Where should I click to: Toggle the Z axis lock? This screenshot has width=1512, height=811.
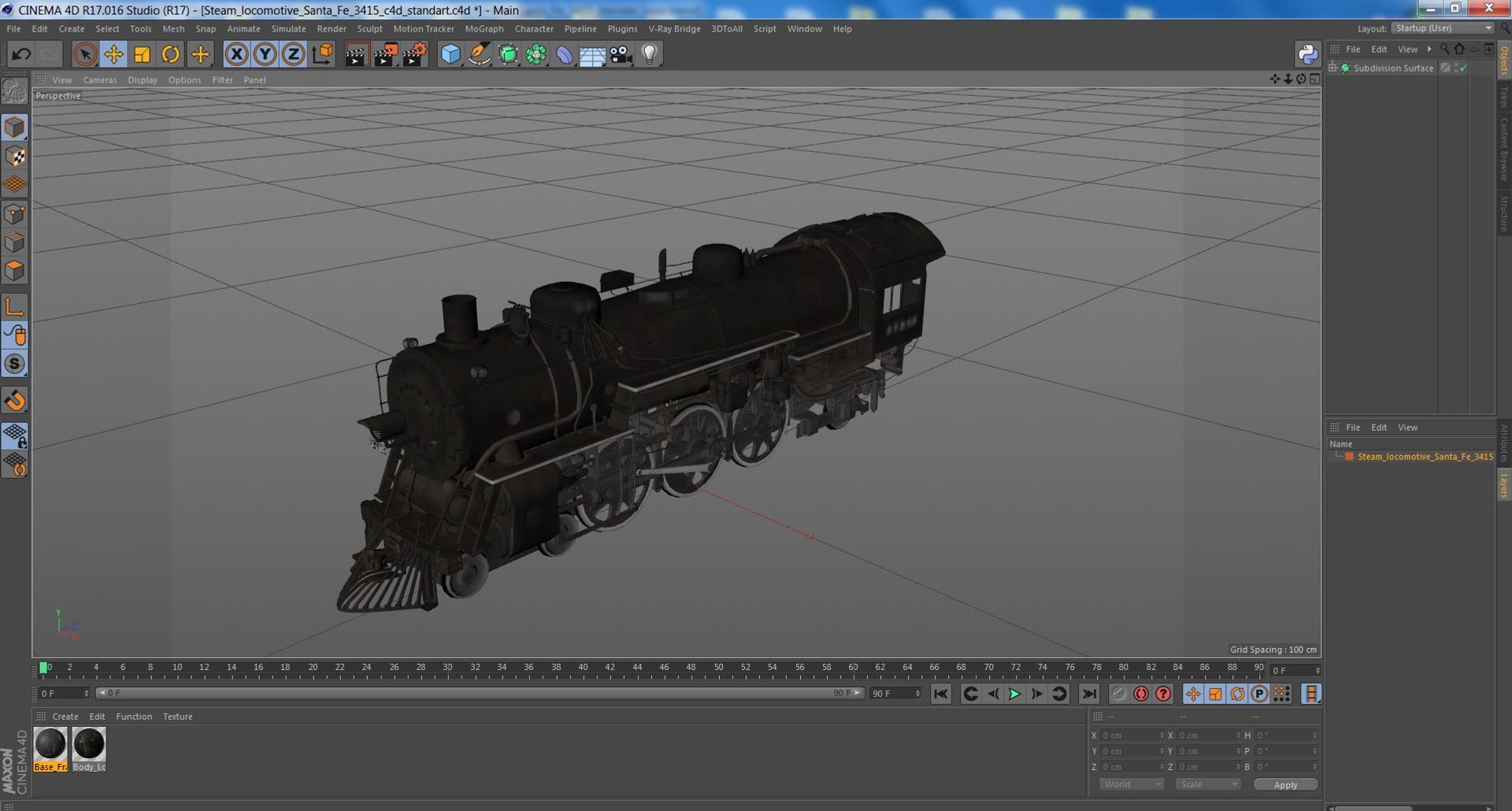click(x=294, y=54)
